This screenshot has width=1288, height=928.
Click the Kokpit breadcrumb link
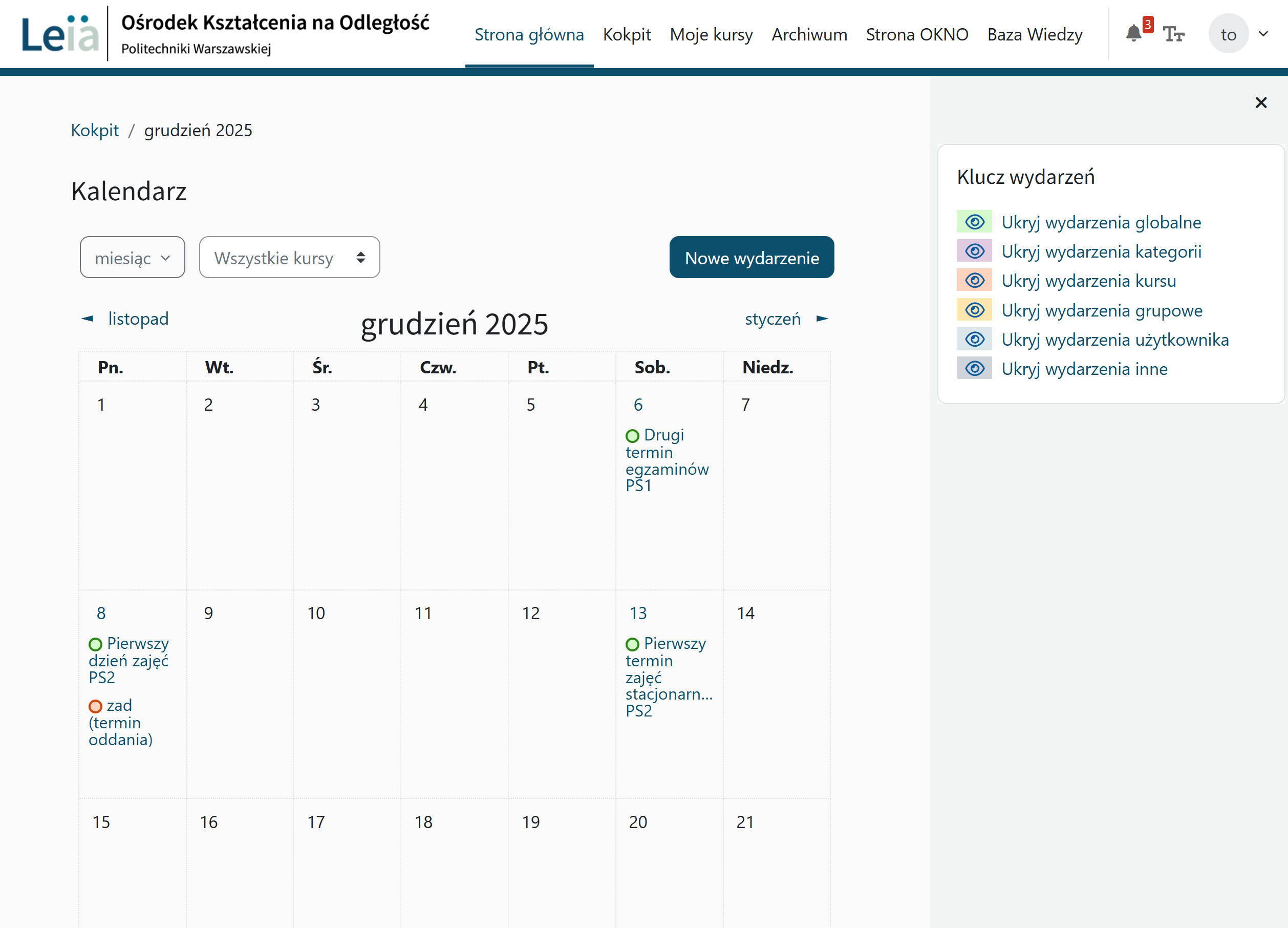[x=95, y=130]
